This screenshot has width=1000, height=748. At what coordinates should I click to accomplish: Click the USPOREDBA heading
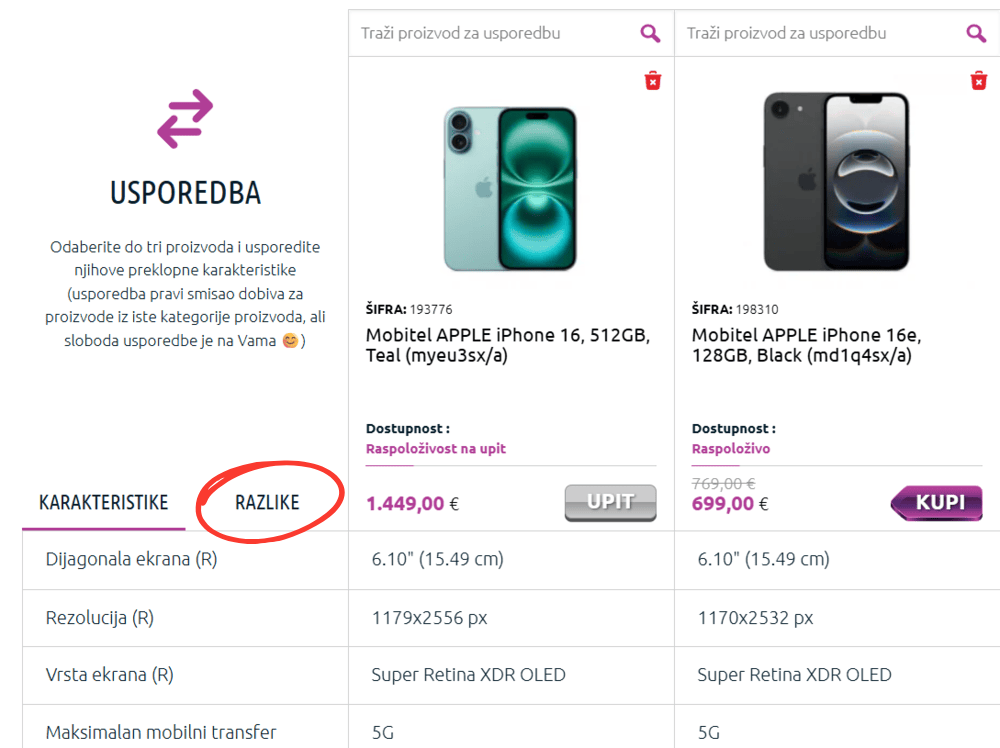185,193
